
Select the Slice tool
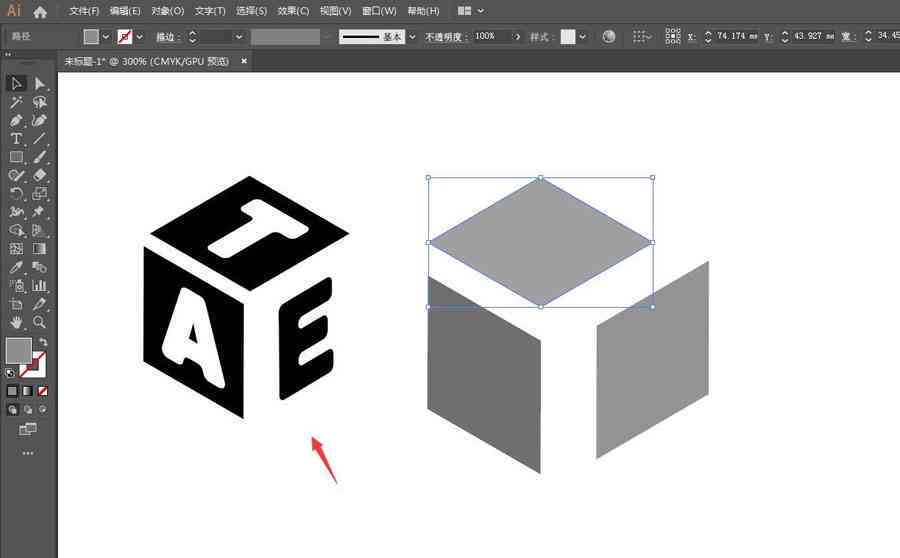[39, 304]
